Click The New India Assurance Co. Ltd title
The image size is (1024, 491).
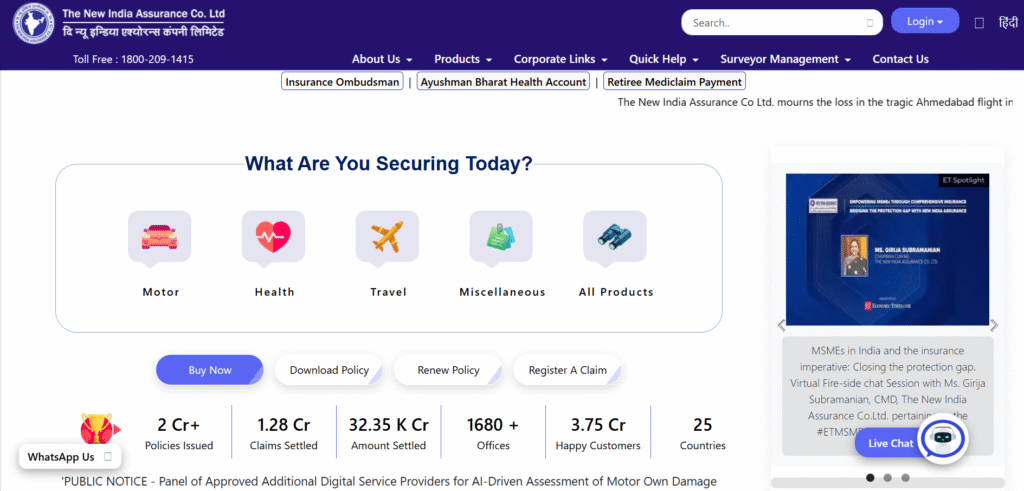pos(144,13)
